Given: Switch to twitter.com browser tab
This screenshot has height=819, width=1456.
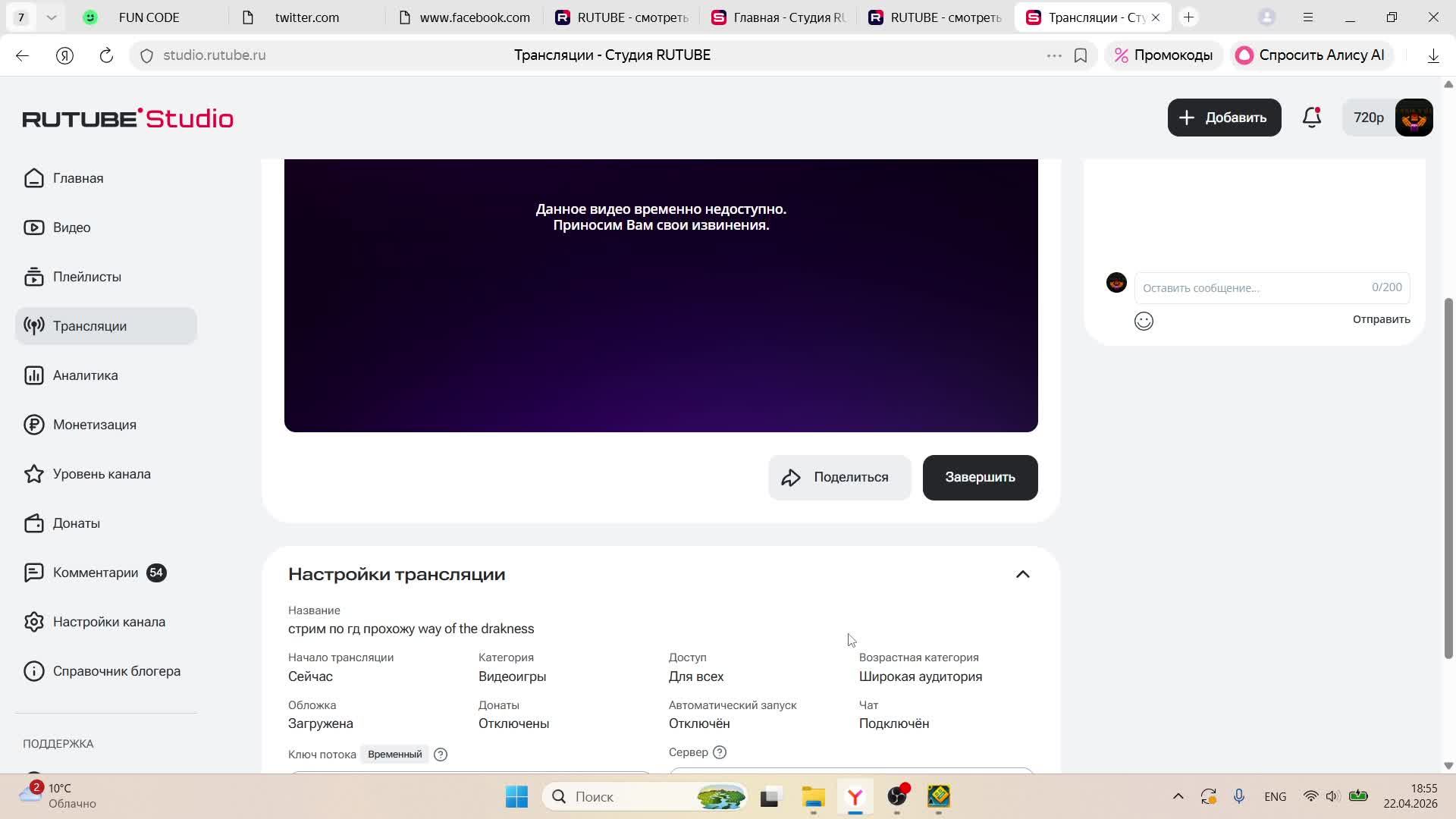Looking at the screenshot, I should coord(306,17).
